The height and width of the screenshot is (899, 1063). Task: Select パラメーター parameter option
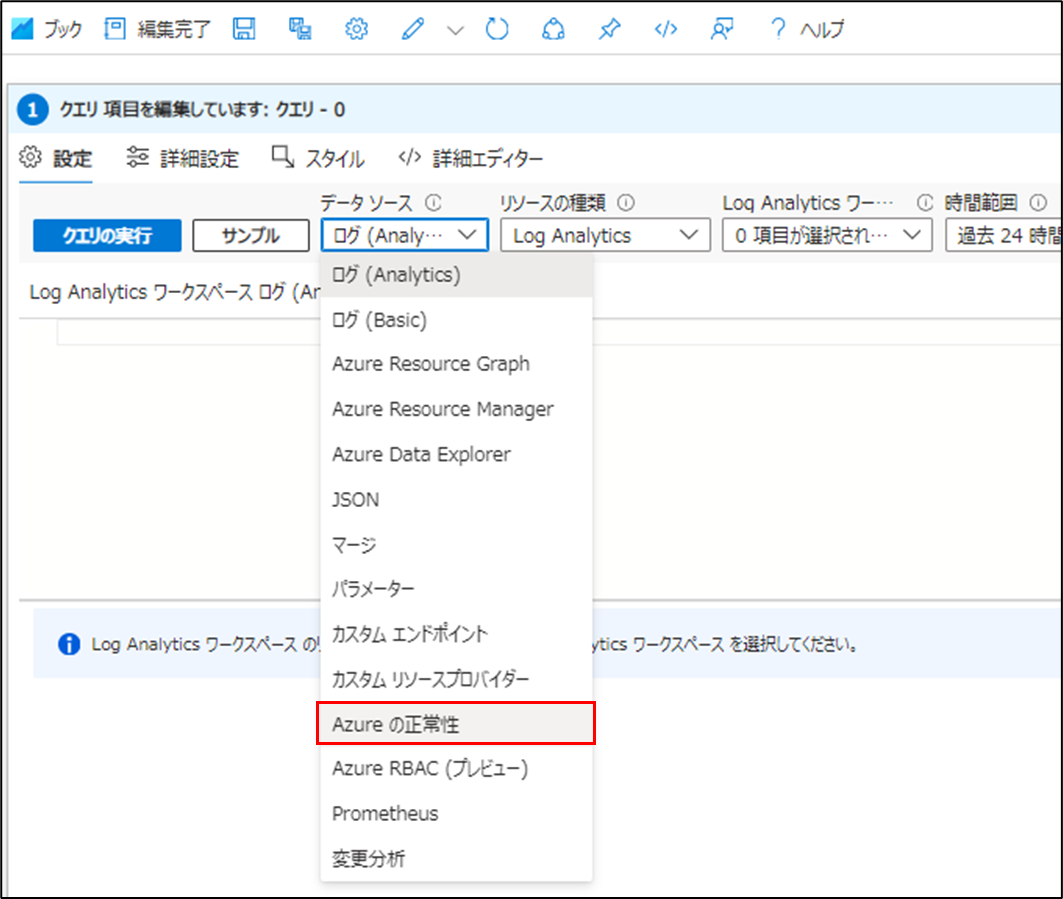pos(456,589)
